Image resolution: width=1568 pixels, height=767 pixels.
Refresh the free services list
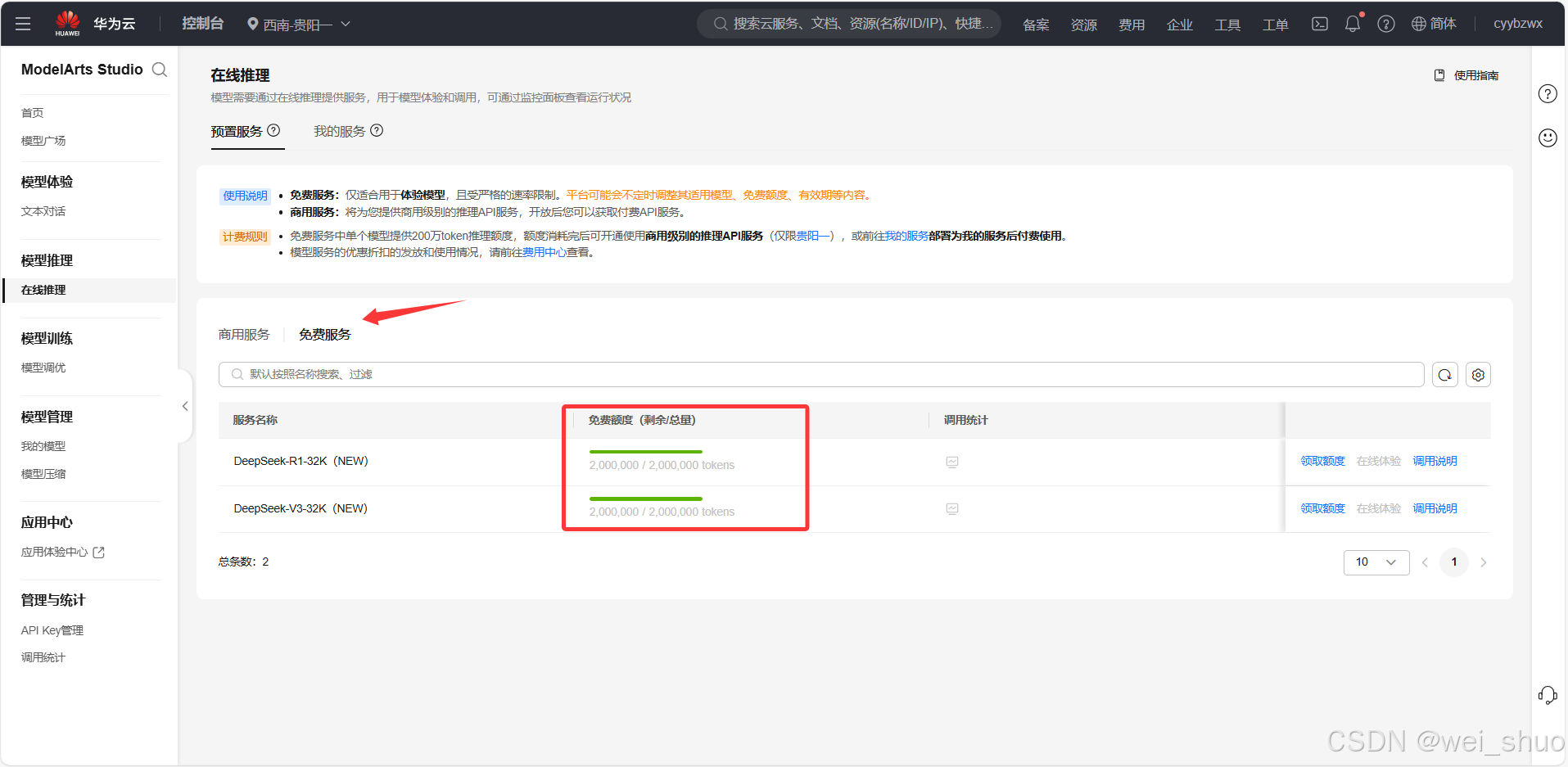tap(1445, 374)
